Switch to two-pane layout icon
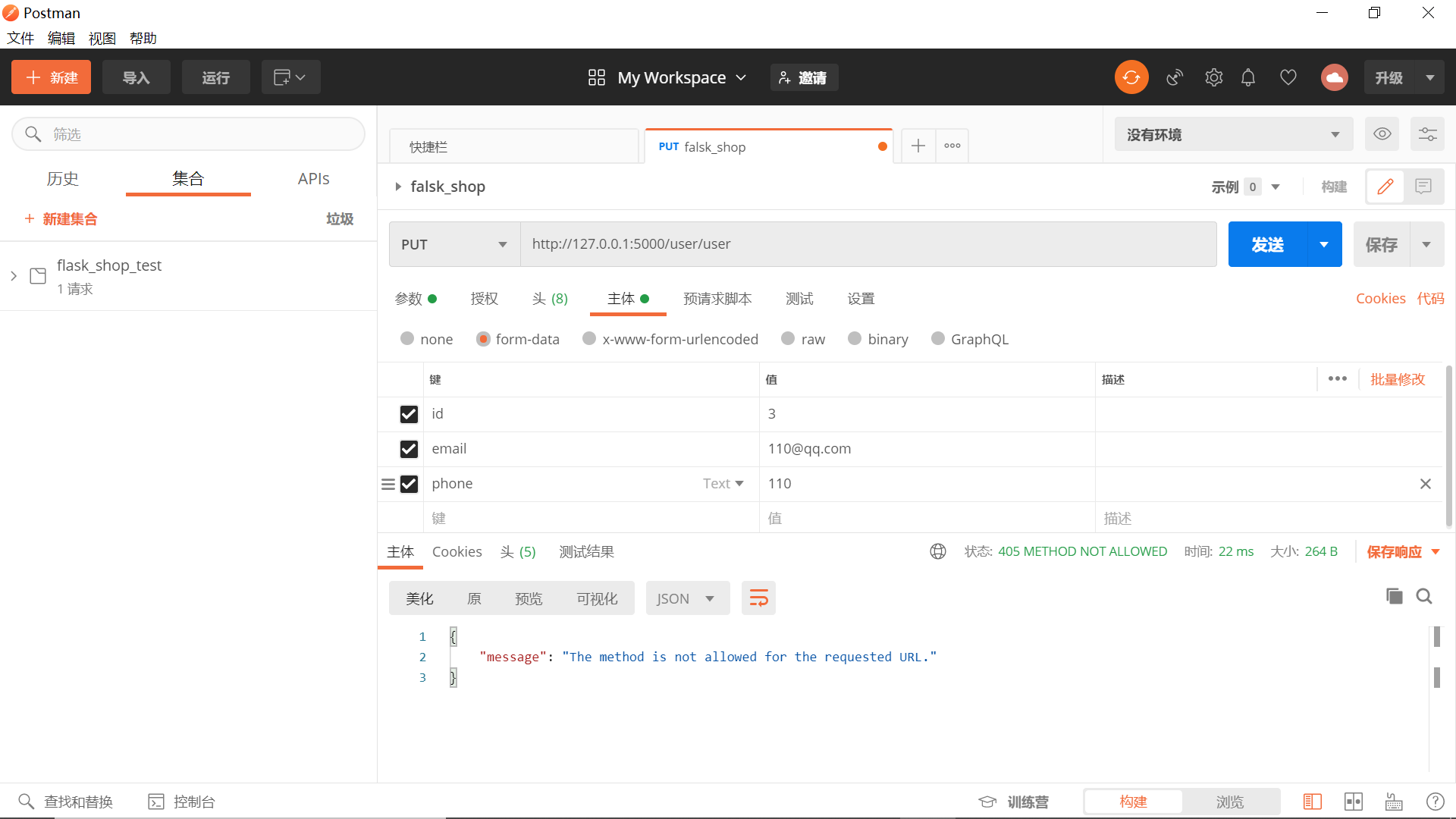The height and width of the screenshot is (819, 1456). pos(1354,802)
